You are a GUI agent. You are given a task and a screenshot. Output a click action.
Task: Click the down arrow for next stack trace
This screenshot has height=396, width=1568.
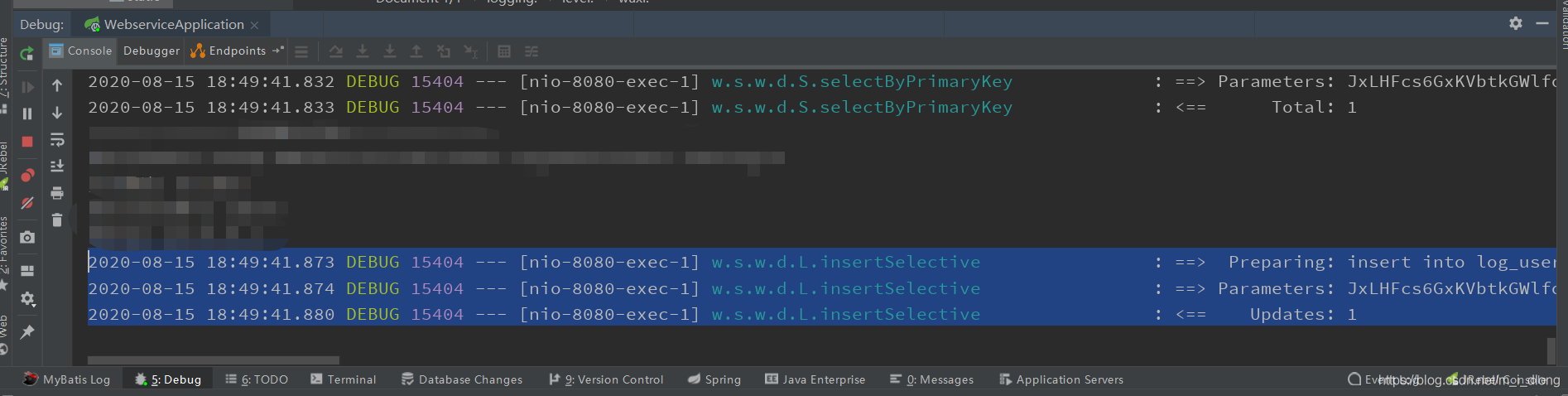(x=57, y=113)
